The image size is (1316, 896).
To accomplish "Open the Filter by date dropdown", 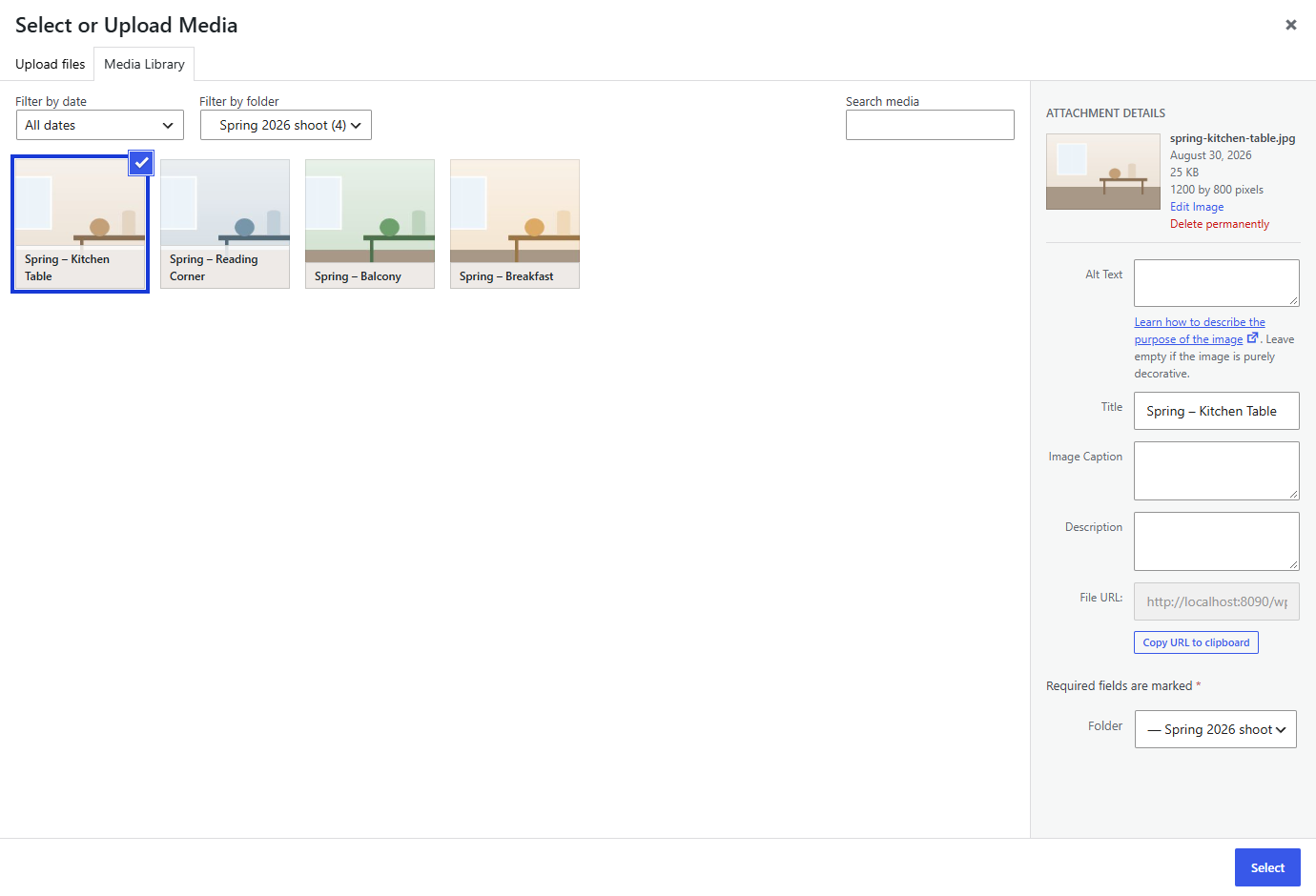I will (100, 125).
